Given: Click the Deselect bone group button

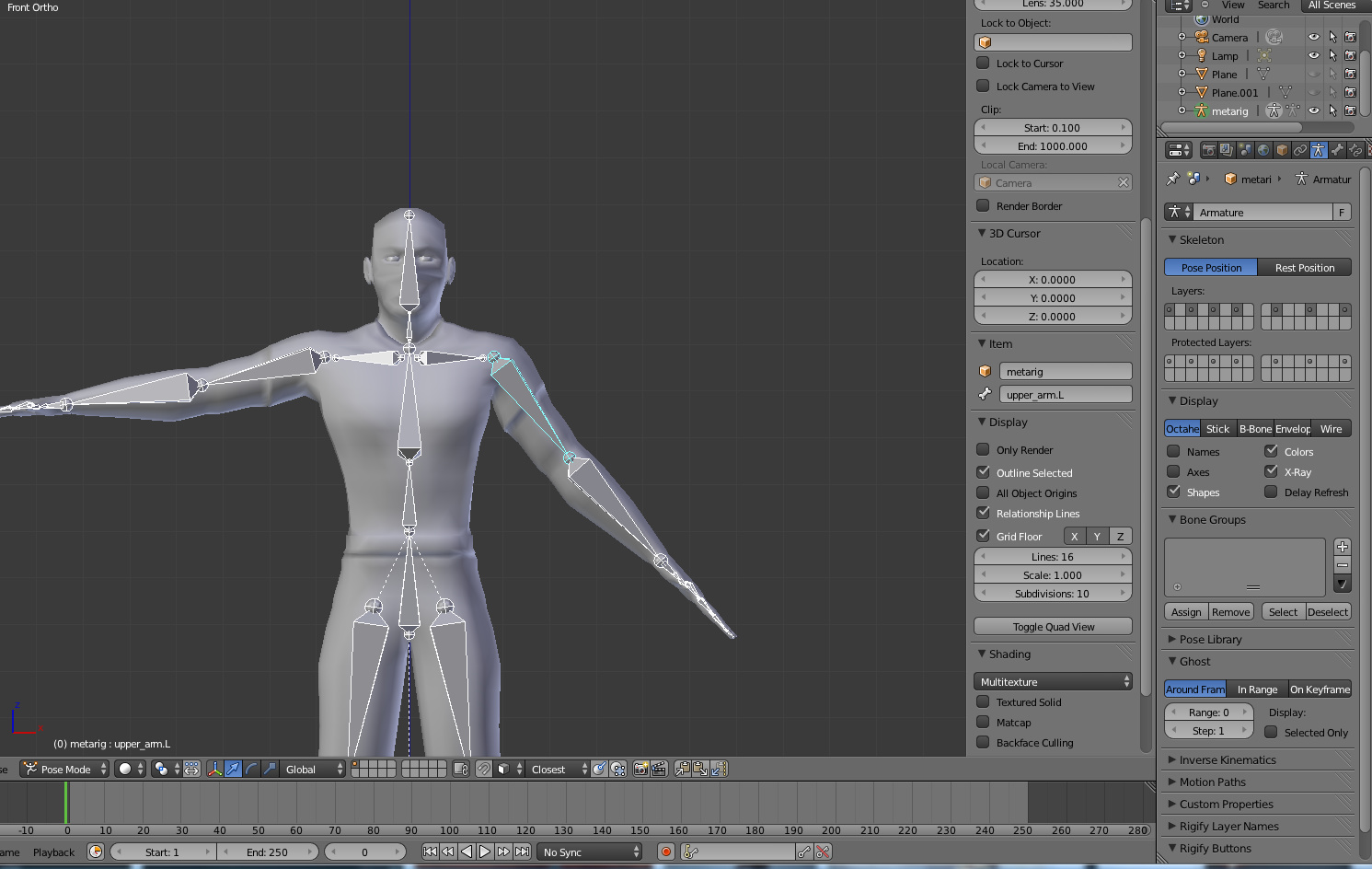Looking at the screenshot, I should tap(1329, 611).
